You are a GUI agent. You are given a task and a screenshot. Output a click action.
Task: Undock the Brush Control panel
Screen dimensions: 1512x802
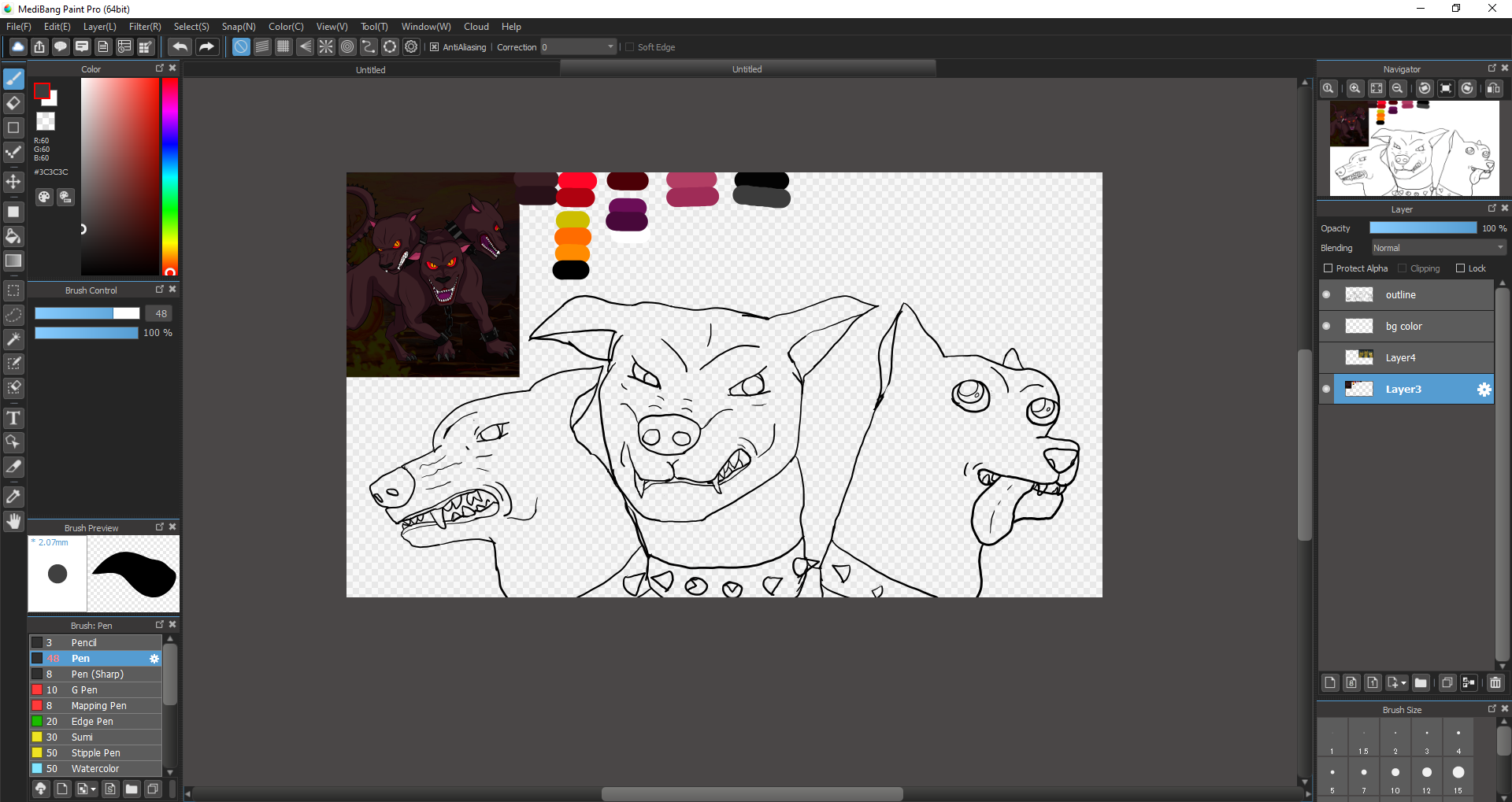point(160,290)
